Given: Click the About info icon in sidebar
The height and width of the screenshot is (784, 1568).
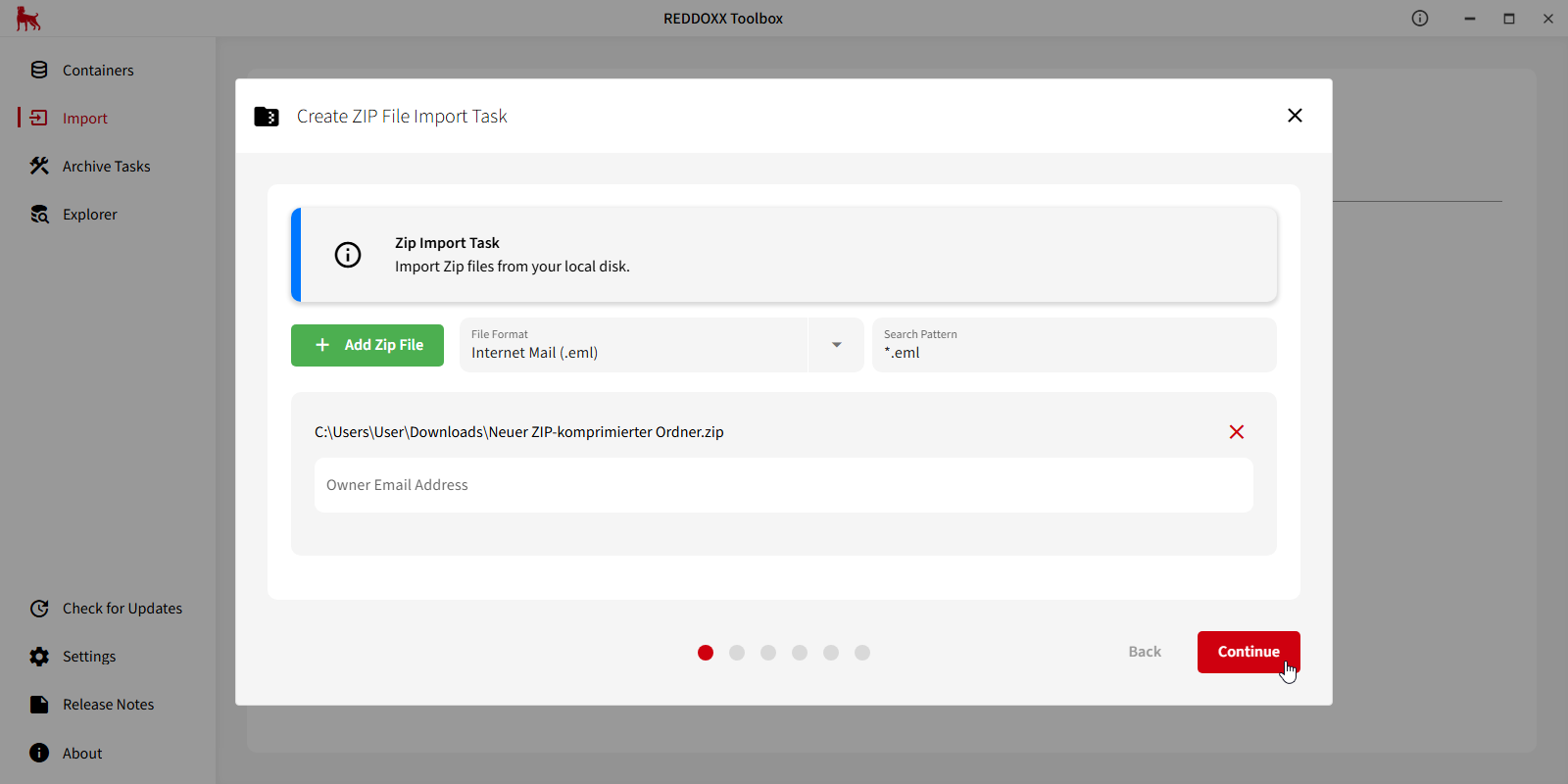Looking at the screenshot, I should (39, 753).
